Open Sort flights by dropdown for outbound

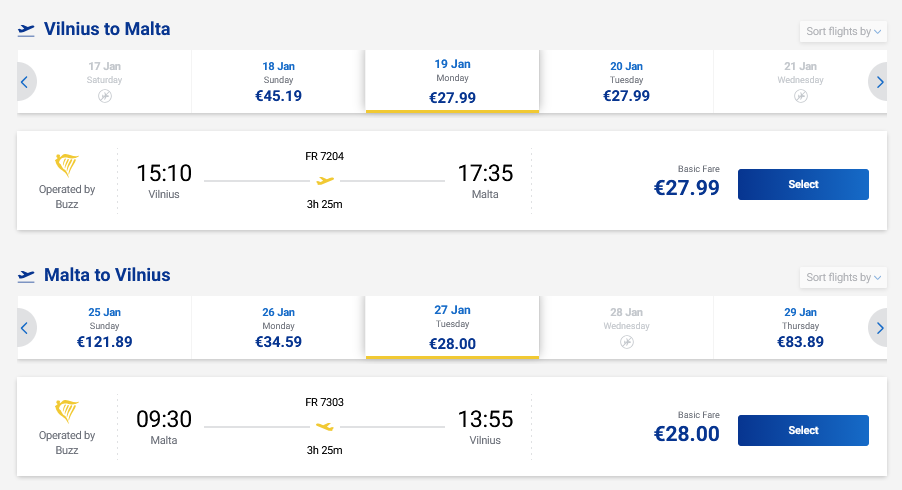tap(844, 32)
